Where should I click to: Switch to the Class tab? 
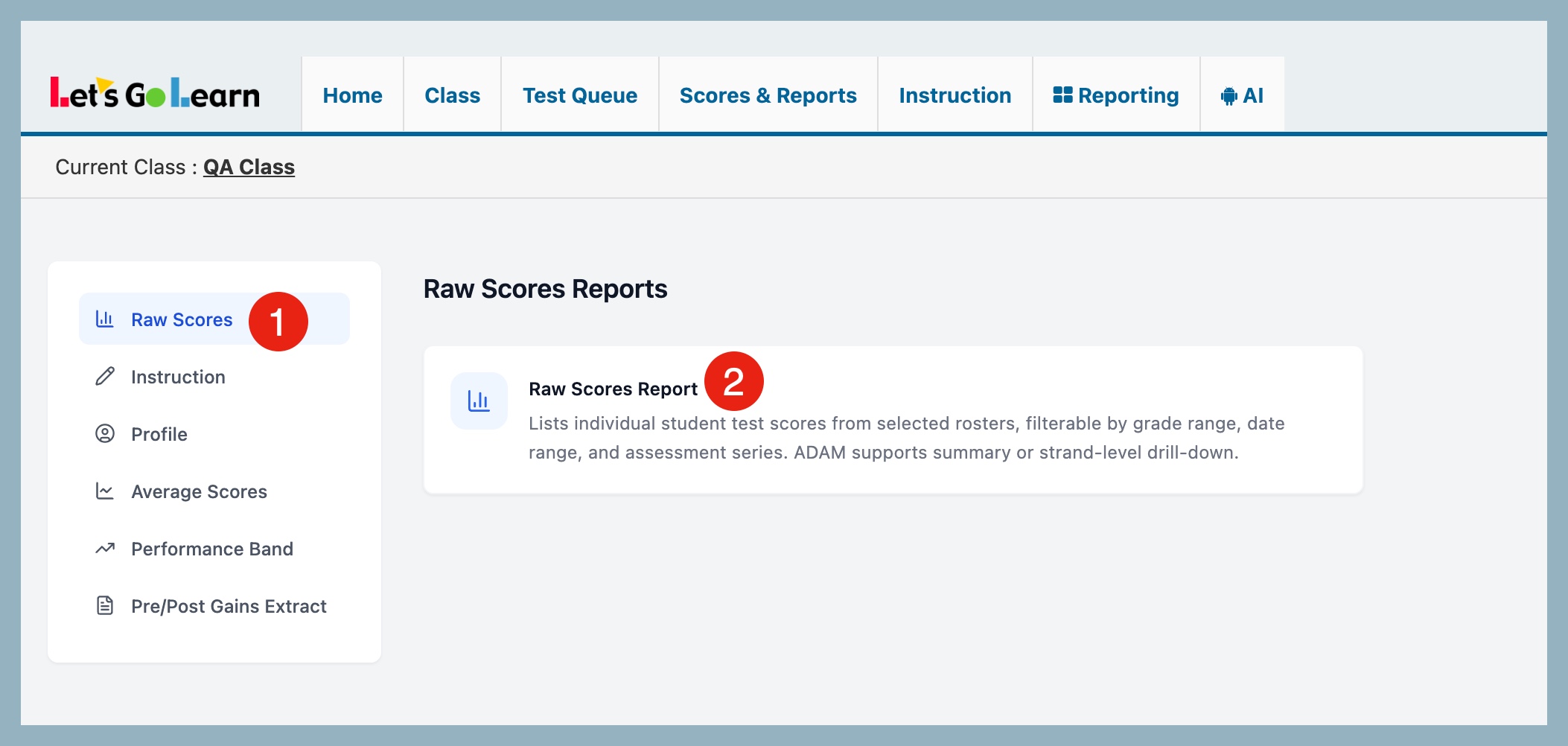[452, 95]
